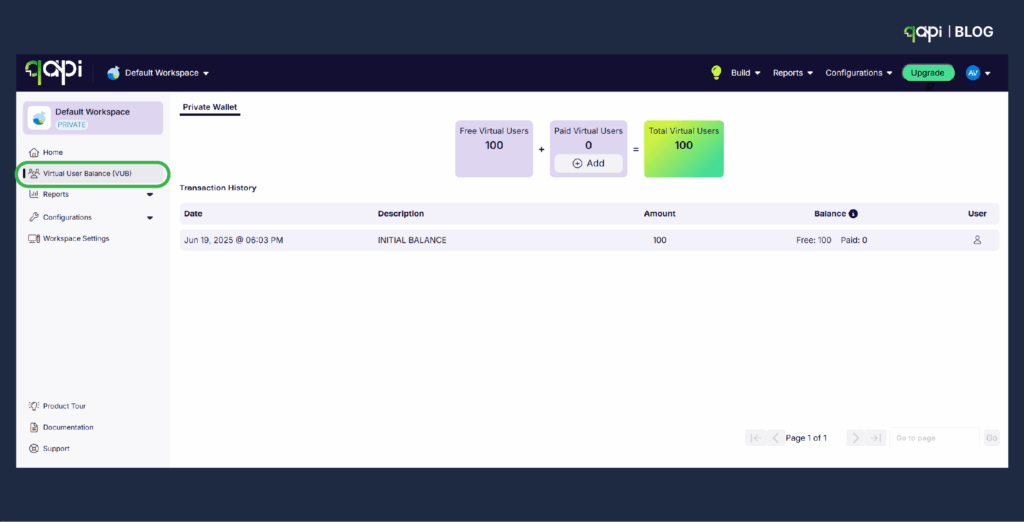Open the Build menu
The image size is (1024, 522).
[x=746, y=73]
